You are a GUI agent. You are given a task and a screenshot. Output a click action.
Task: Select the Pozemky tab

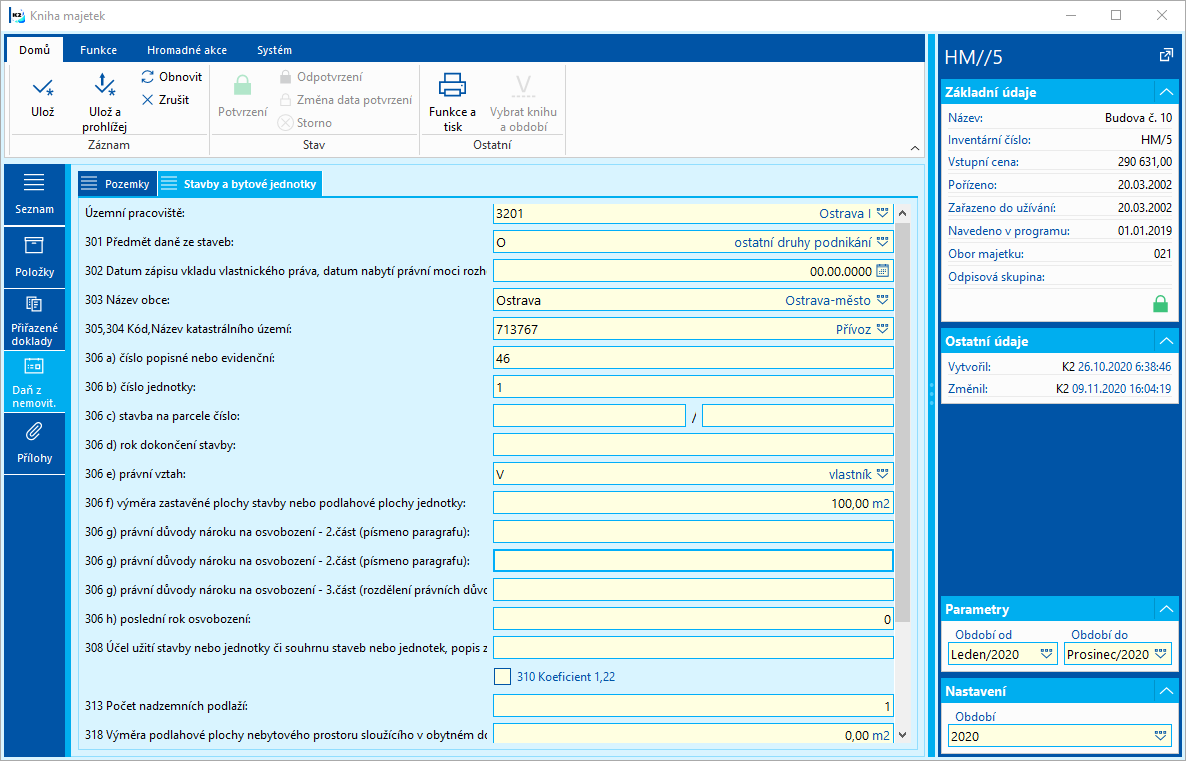117,184
